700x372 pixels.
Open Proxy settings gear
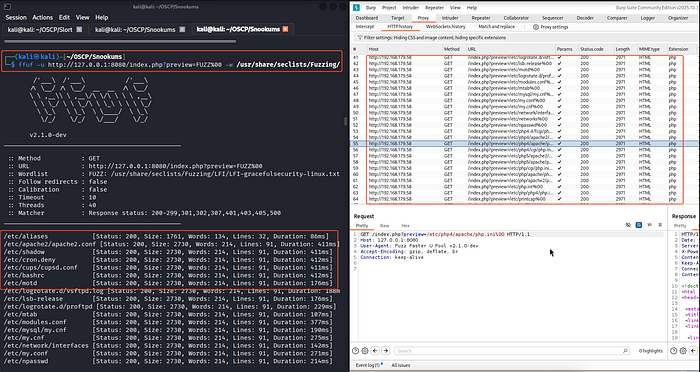tap(536, 27)
